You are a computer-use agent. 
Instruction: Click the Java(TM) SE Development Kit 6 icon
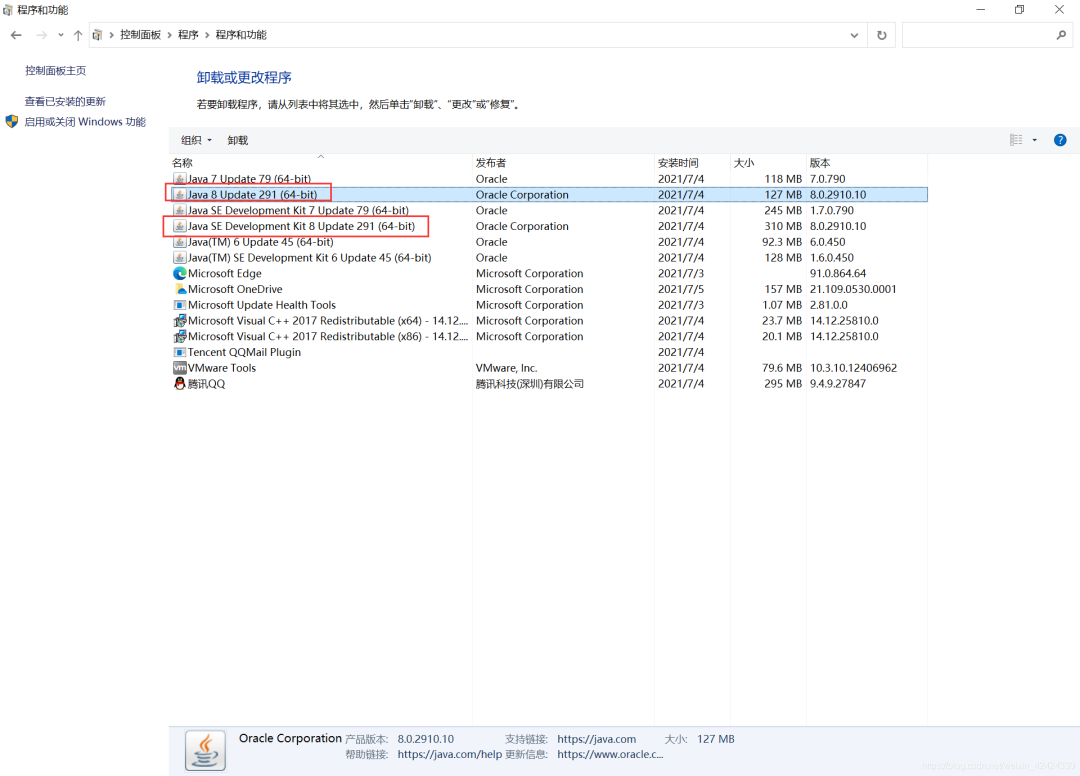(x=180, y=258)
